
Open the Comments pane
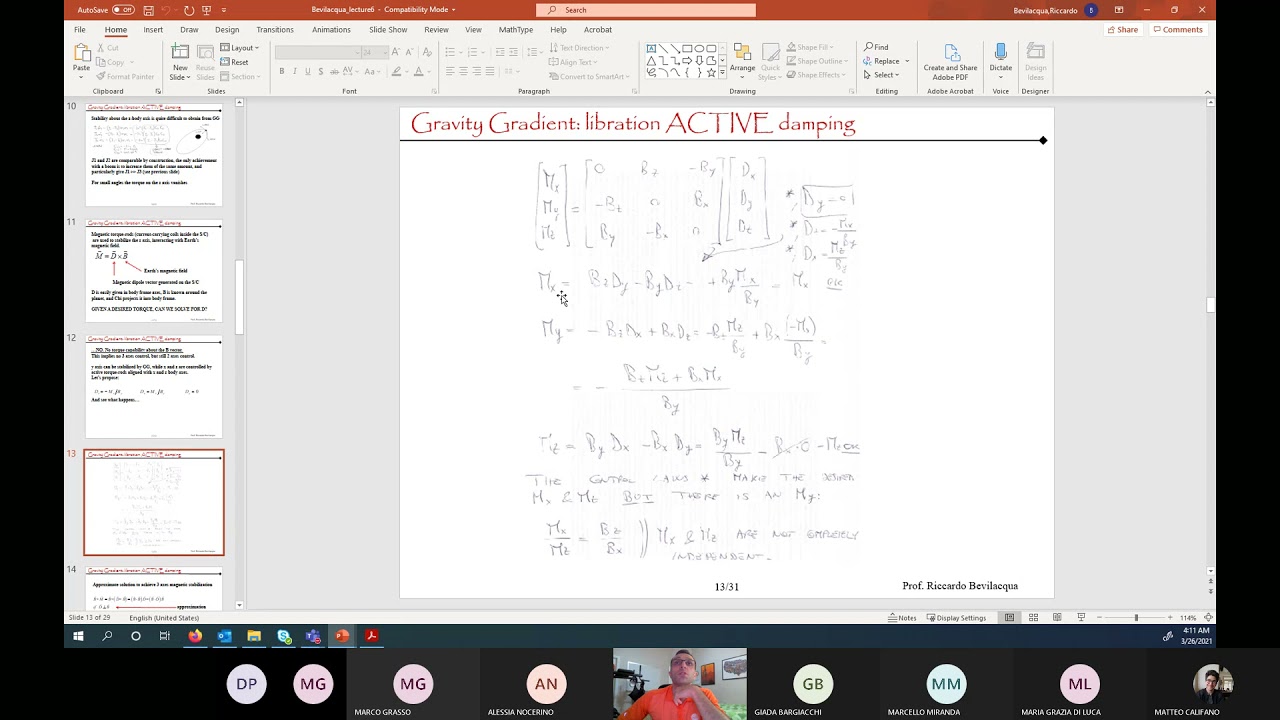click(1177, 30)
